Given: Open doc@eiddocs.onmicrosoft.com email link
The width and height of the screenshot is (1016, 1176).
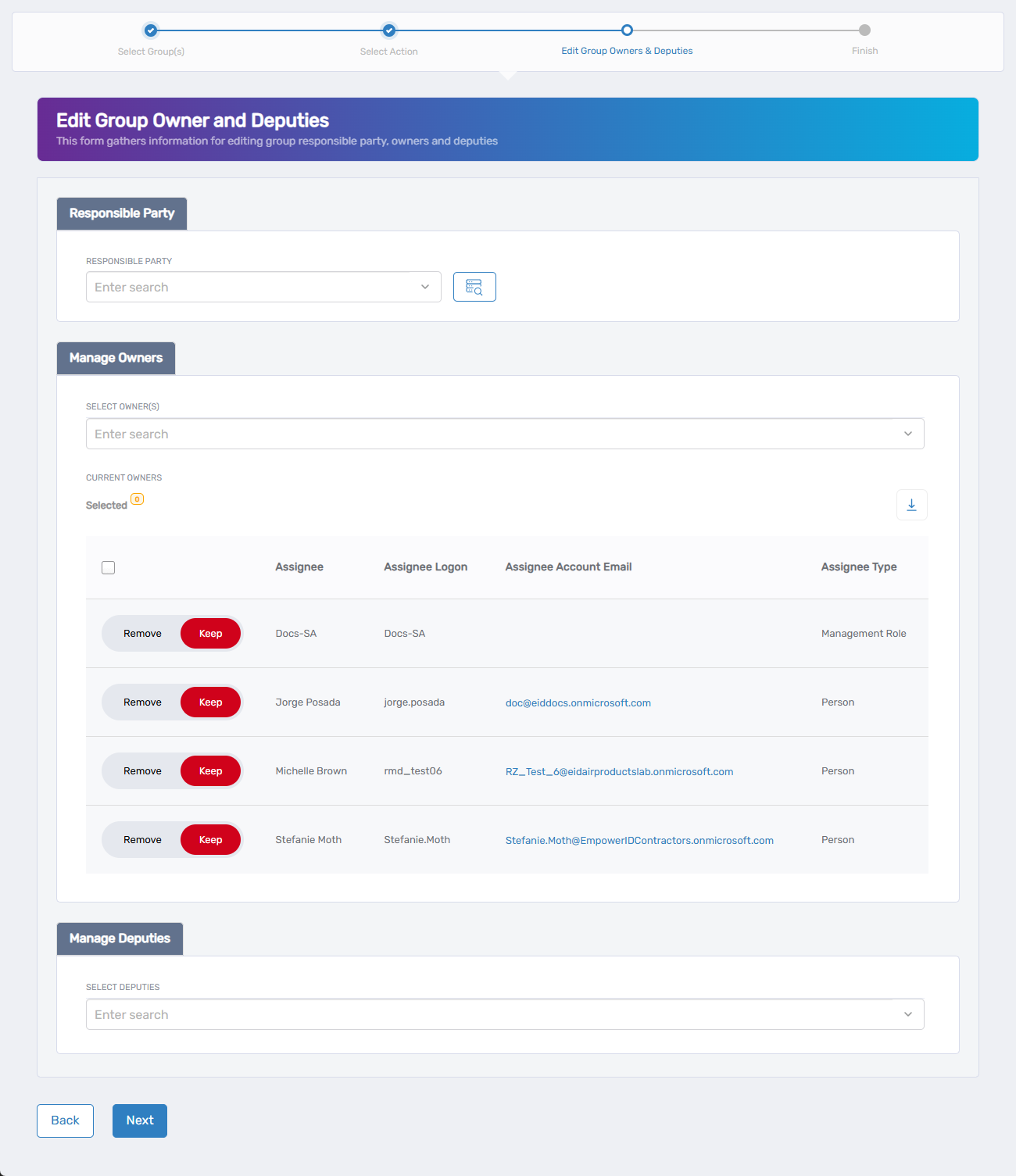Looking at the screenshot, I should pyautogui.click(x=578, y=703).
